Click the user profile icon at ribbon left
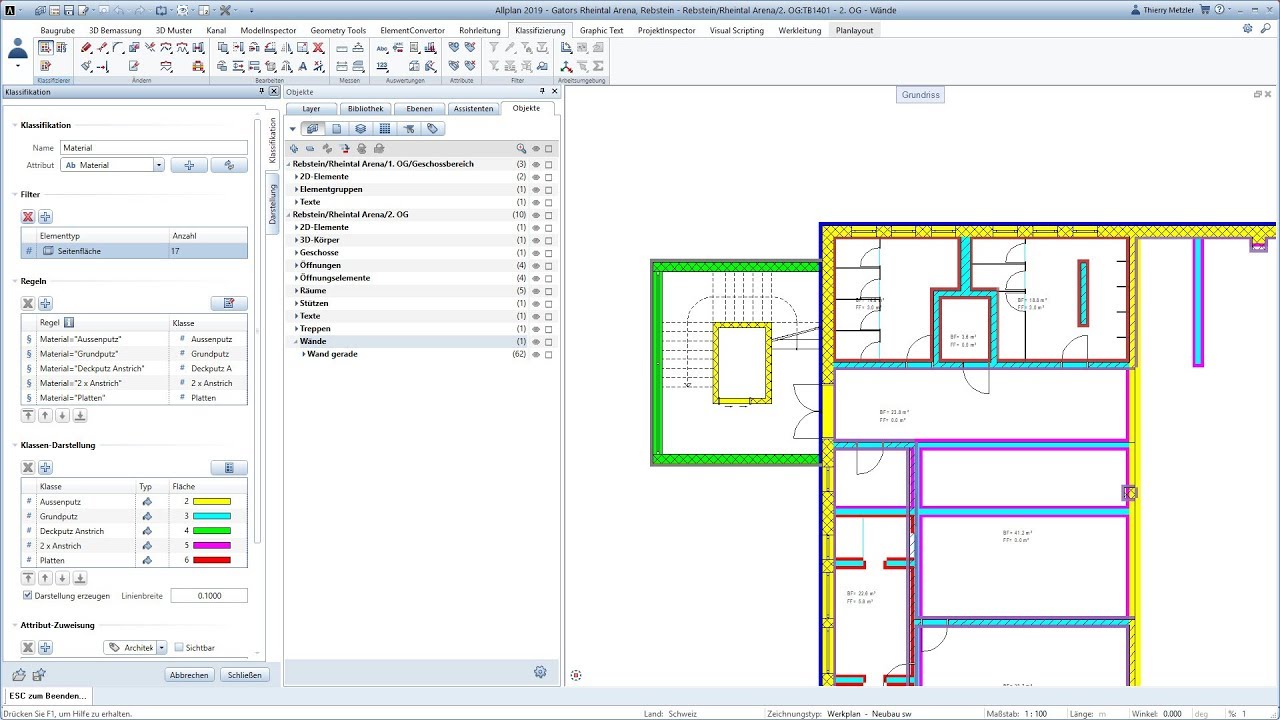 (x=17, y=48)
